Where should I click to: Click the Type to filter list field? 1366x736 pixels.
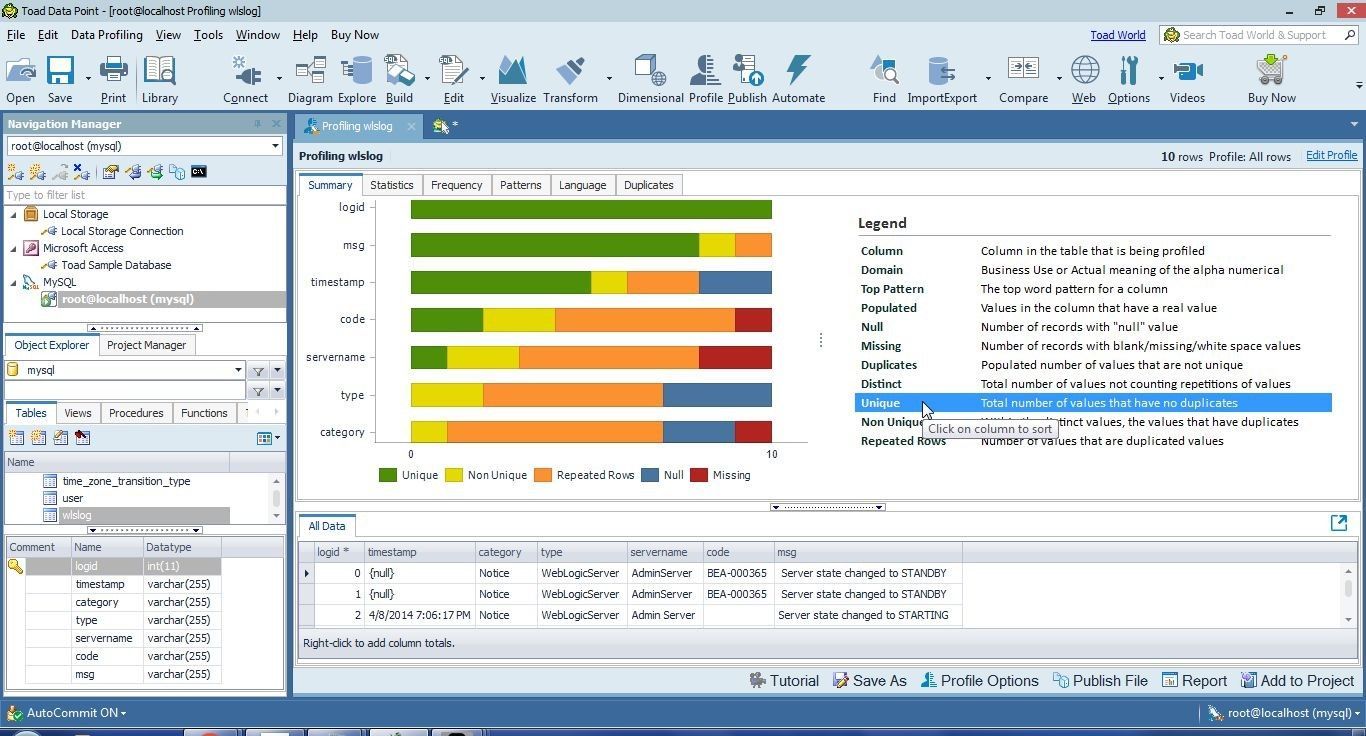[145, 195]
